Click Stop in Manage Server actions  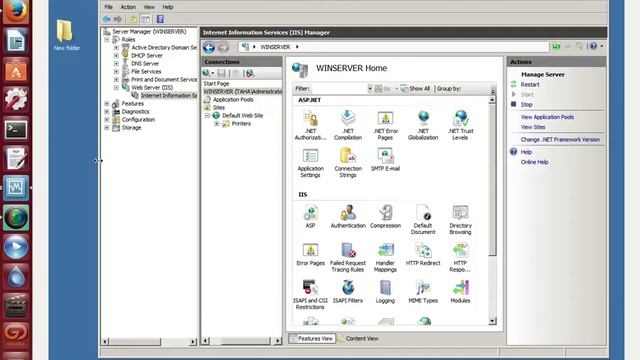[526, 104]
